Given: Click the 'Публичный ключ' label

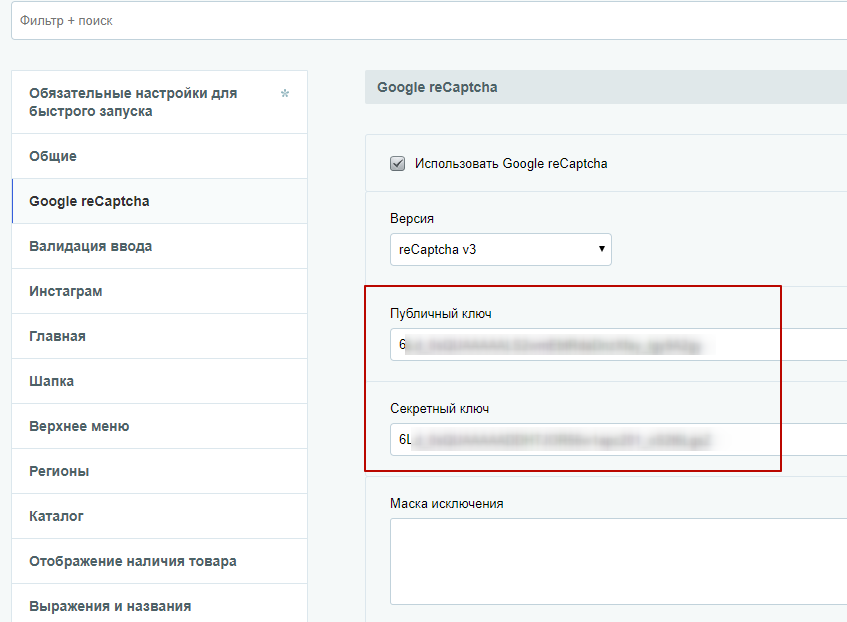Looking at the screenshot, I should (441, 313).
